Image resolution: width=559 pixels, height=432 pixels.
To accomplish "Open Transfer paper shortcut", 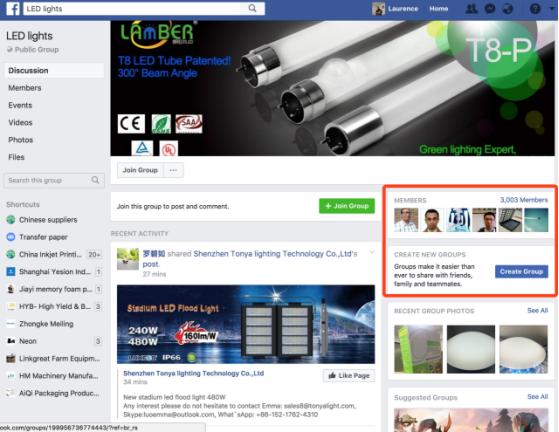I will (43, 237).
